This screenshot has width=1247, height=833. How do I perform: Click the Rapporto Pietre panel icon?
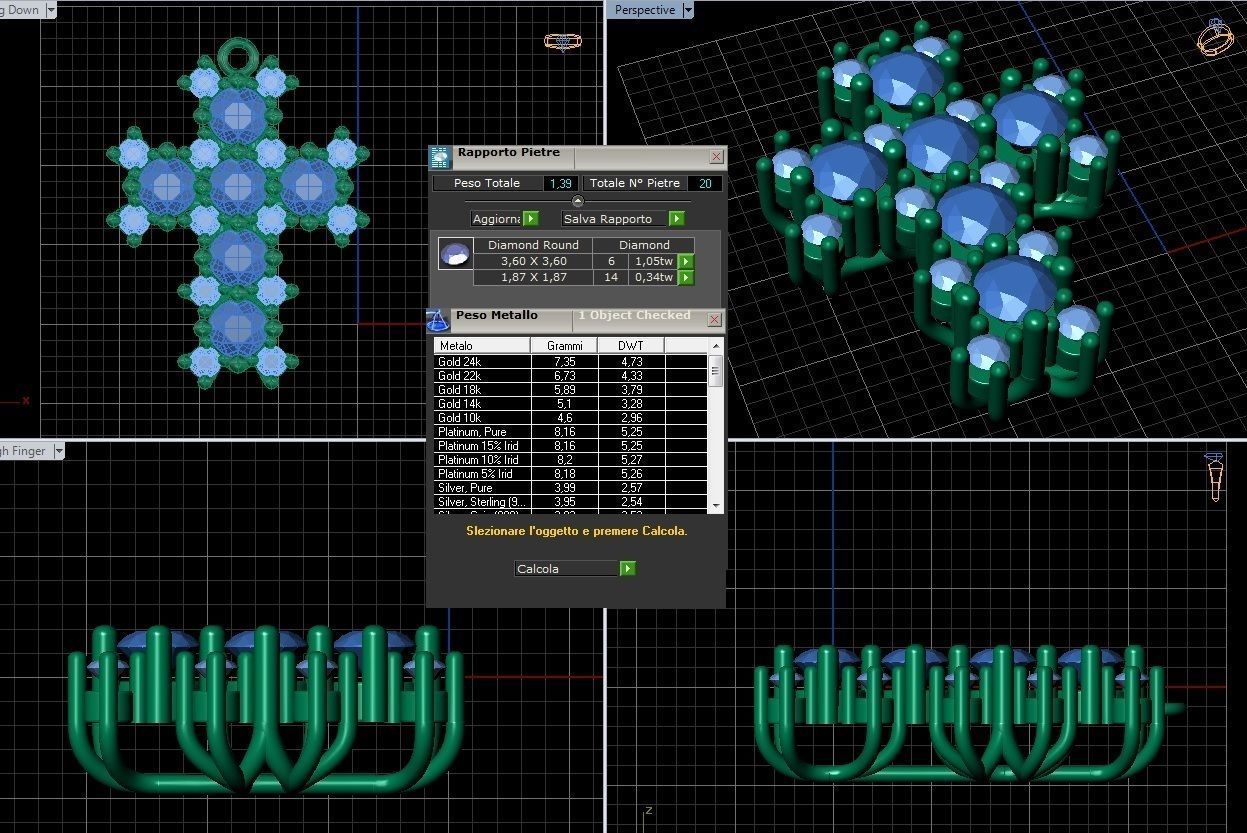coord(441,157)
